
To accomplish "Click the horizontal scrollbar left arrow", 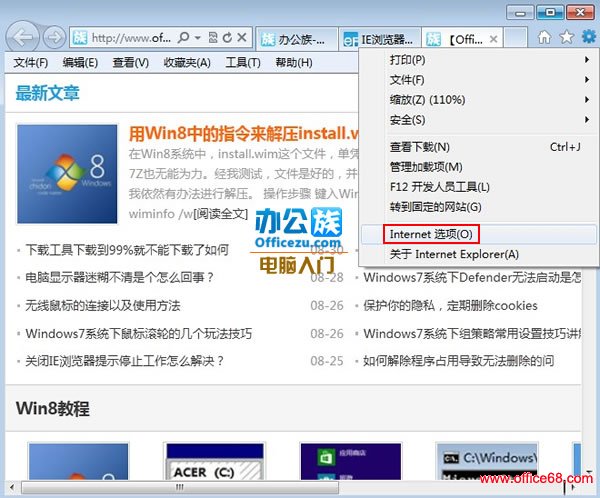I will pos(12,487).
